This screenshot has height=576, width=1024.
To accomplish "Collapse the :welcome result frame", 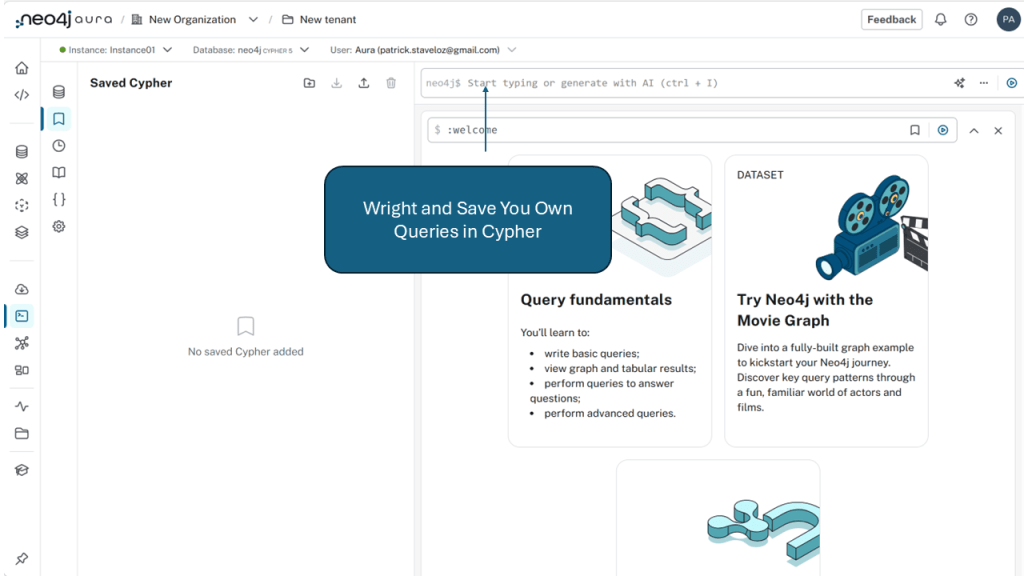I will tap(973, 130).
